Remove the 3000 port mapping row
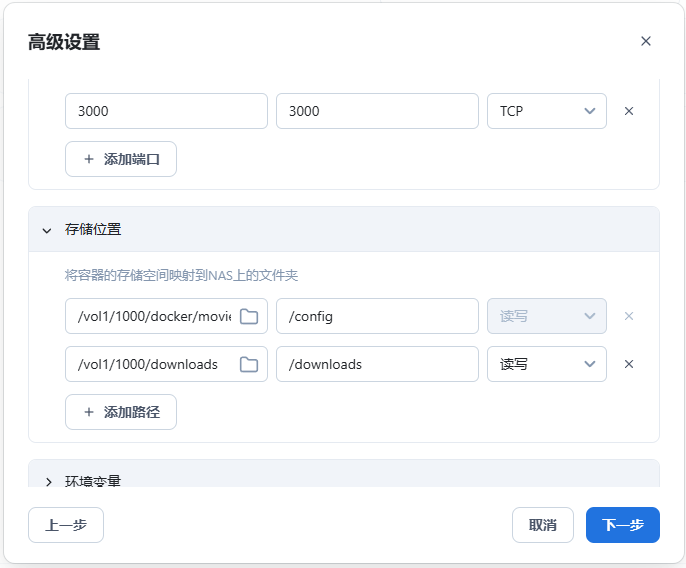686x568 pixels. point(629,111)
